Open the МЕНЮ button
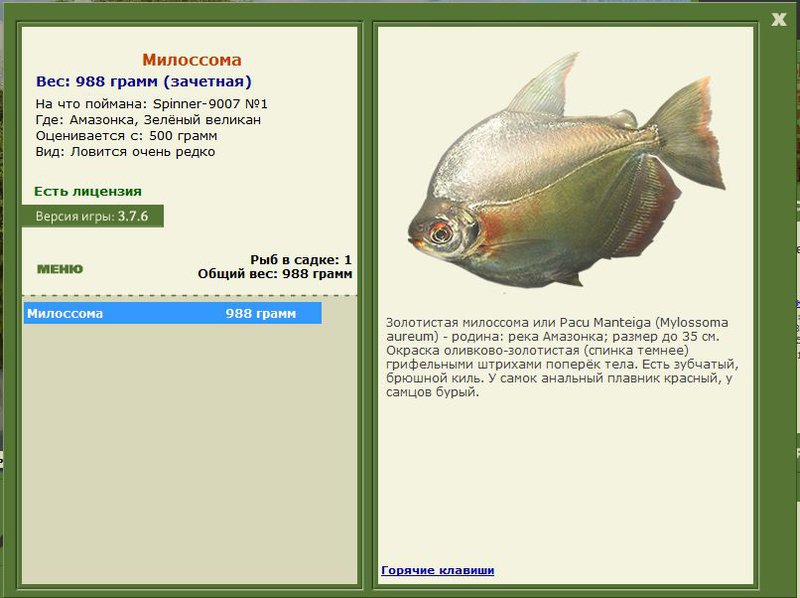 coord(60,269)
